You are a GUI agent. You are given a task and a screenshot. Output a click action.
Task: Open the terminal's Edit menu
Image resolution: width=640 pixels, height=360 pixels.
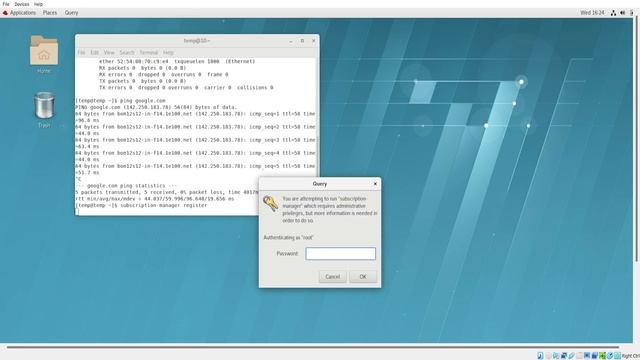pyautogui.click(x=95, y=53)
